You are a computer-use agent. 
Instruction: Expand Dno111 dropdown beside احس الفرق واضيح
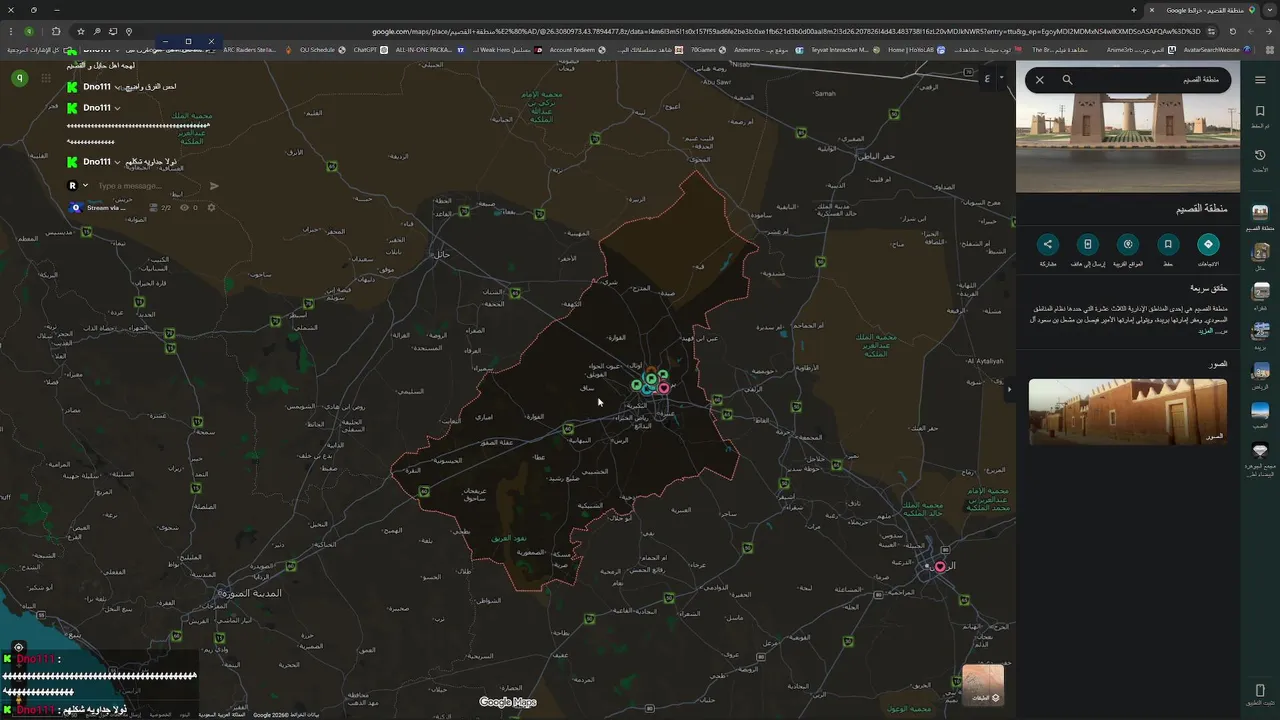click(x=117, y=87)
